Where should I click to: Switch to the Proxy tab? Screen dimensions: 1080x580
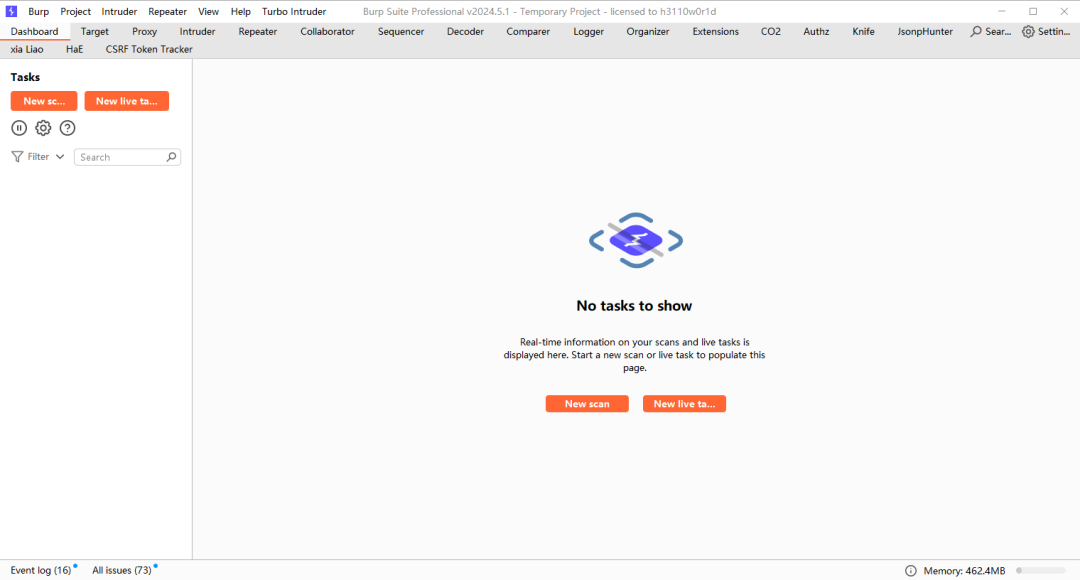[x=145, y=32]
